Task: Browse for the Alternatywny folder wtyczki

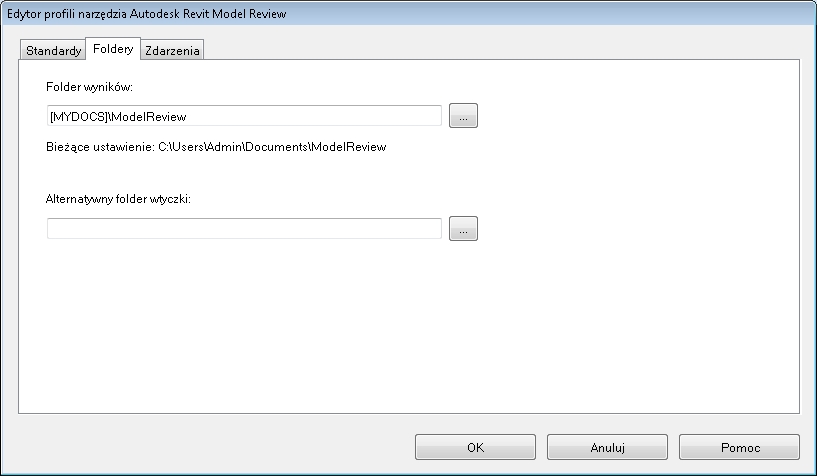Action: (463, 229)
